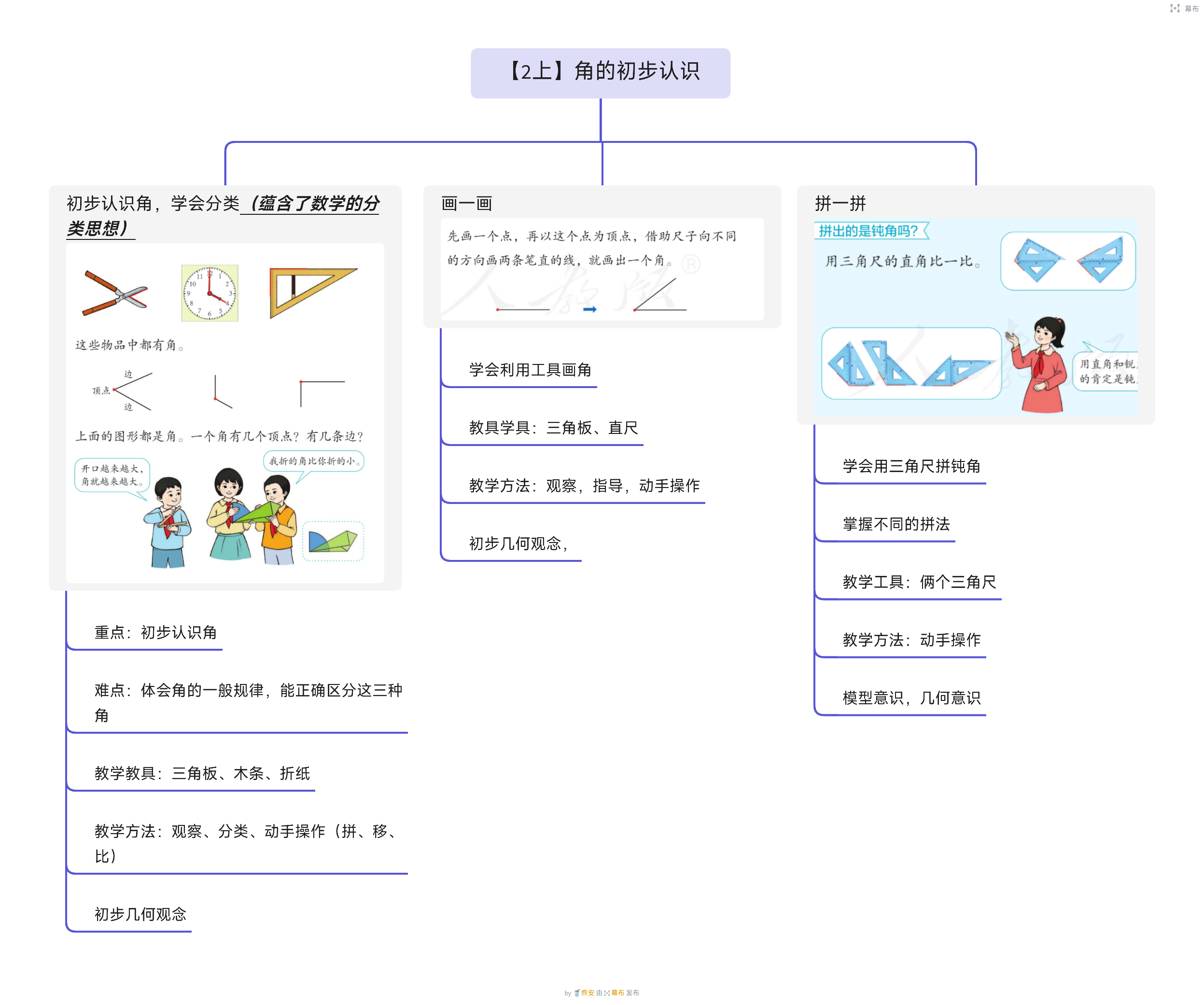Select node 学会利用工具画角
Viewport: 1204px width, 1005px height.
tap(530, 370)
